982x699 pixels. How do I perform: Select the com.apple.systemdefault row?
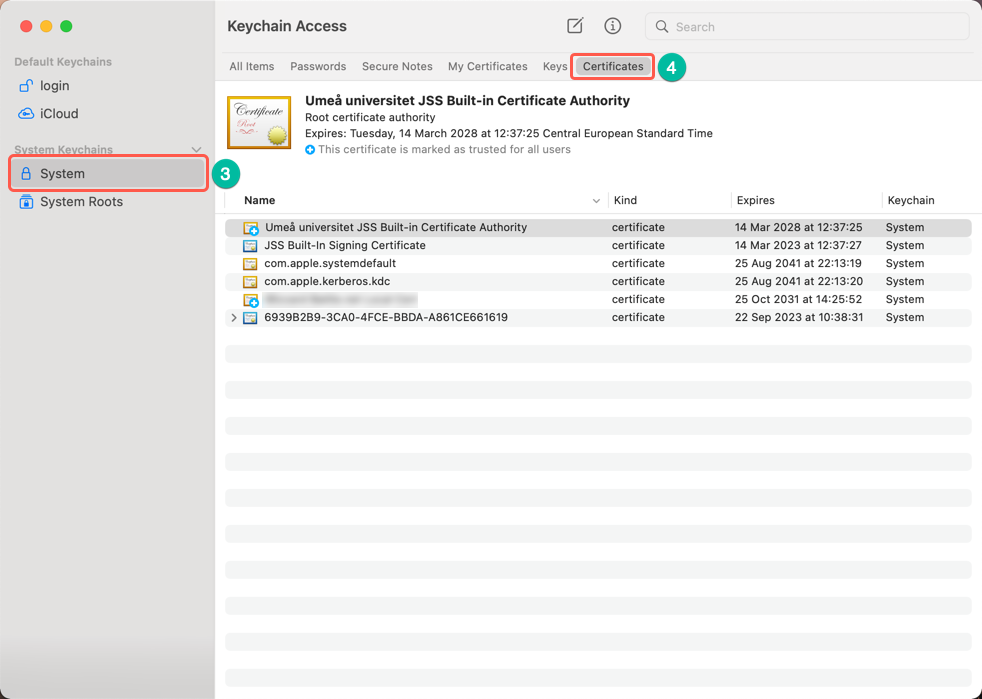pos(598,264)
